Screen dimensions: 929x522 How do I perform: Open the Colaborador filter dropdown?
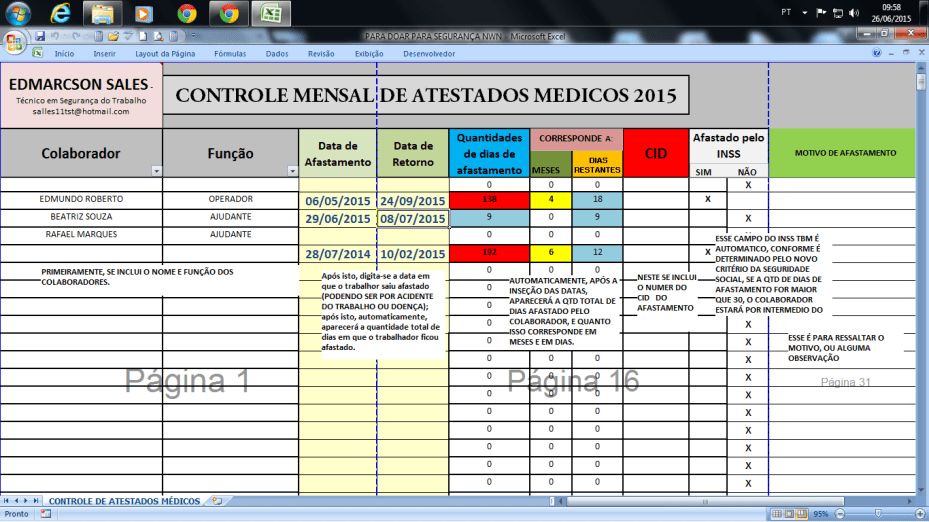pos(156,171)
